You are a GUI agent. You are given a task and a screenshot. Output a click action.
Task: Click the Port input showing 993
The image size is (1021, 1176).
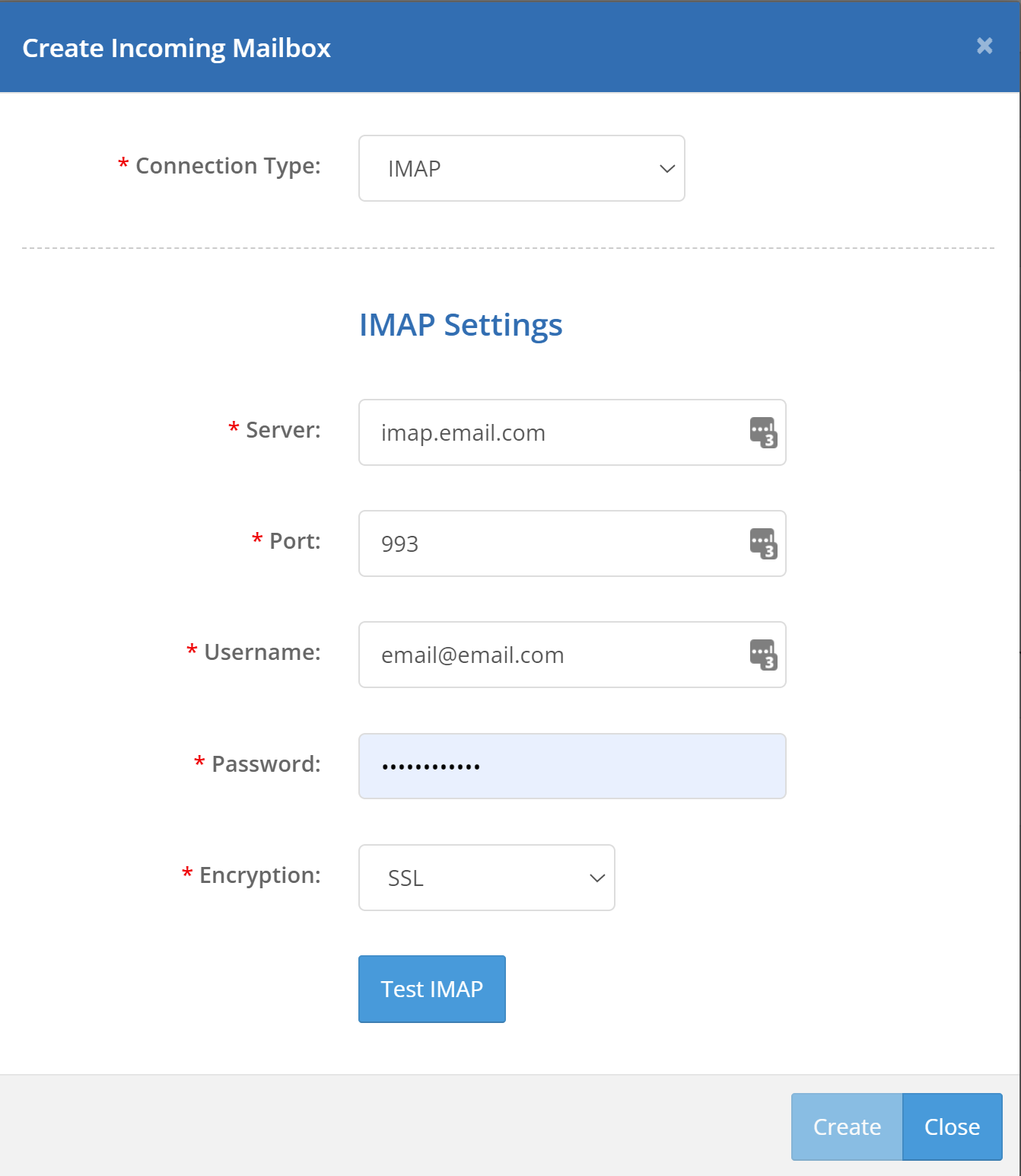coord(548,543)
